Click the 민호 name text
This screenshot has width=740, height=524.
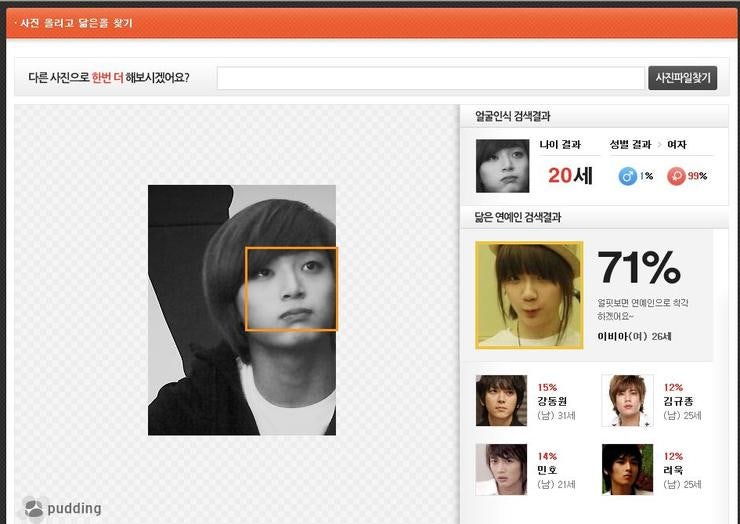(547, 470)
